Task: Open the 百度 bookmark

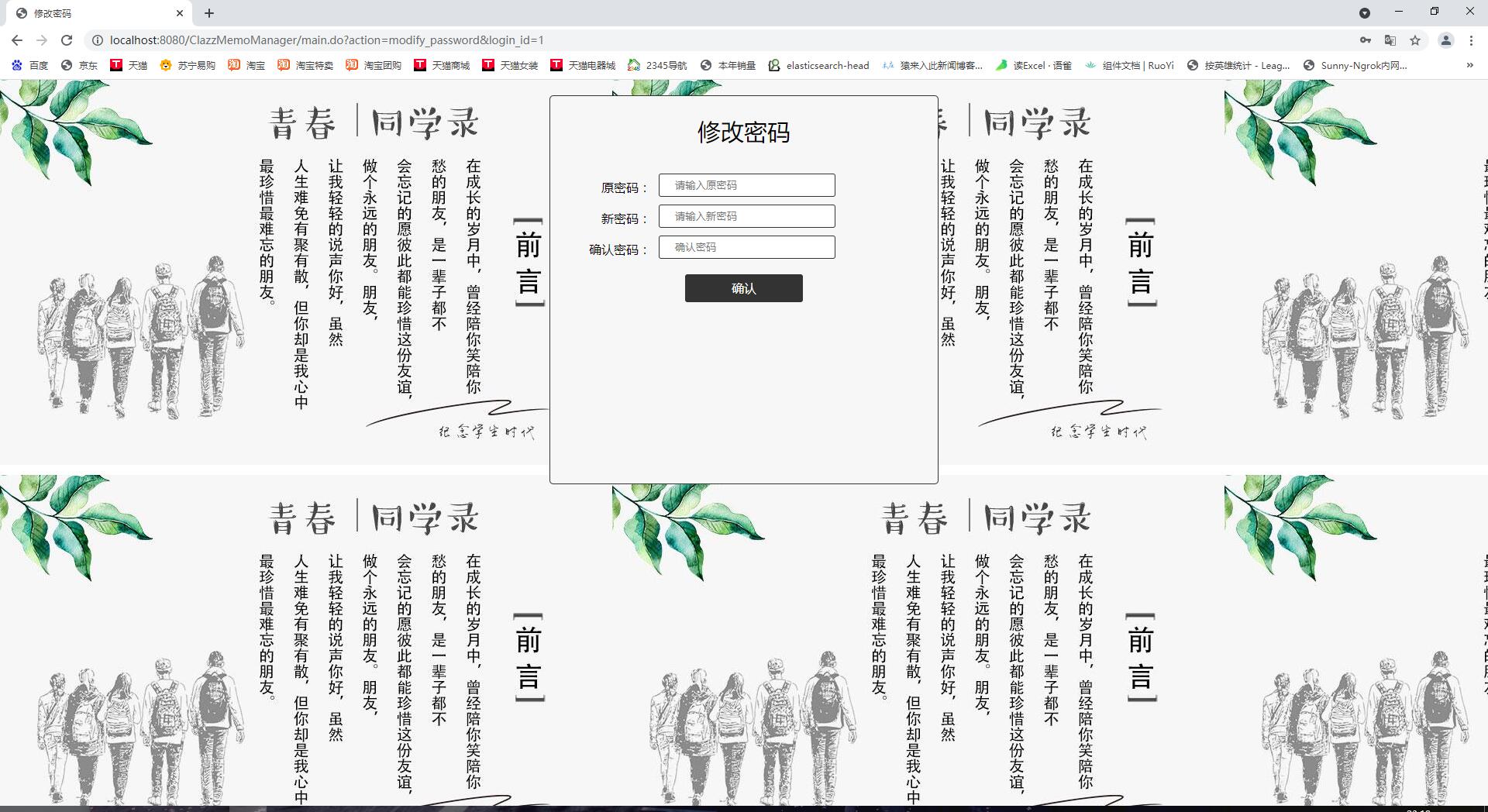Action: point(36,65)
